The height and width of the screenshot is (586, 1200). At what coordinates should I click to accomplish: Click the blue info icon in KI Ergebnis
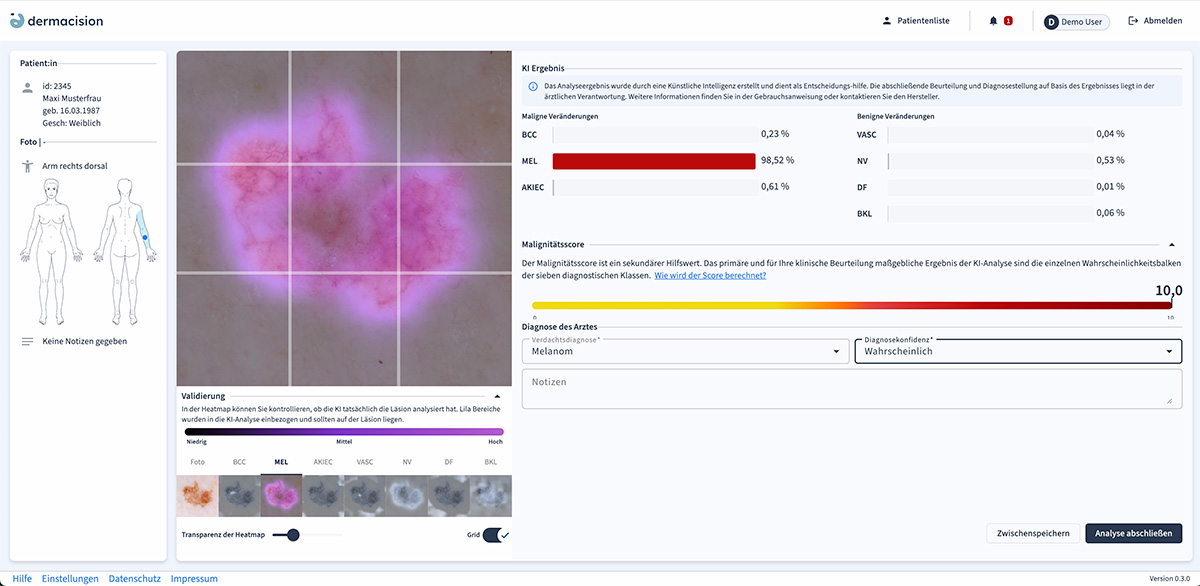coord(532,87)
